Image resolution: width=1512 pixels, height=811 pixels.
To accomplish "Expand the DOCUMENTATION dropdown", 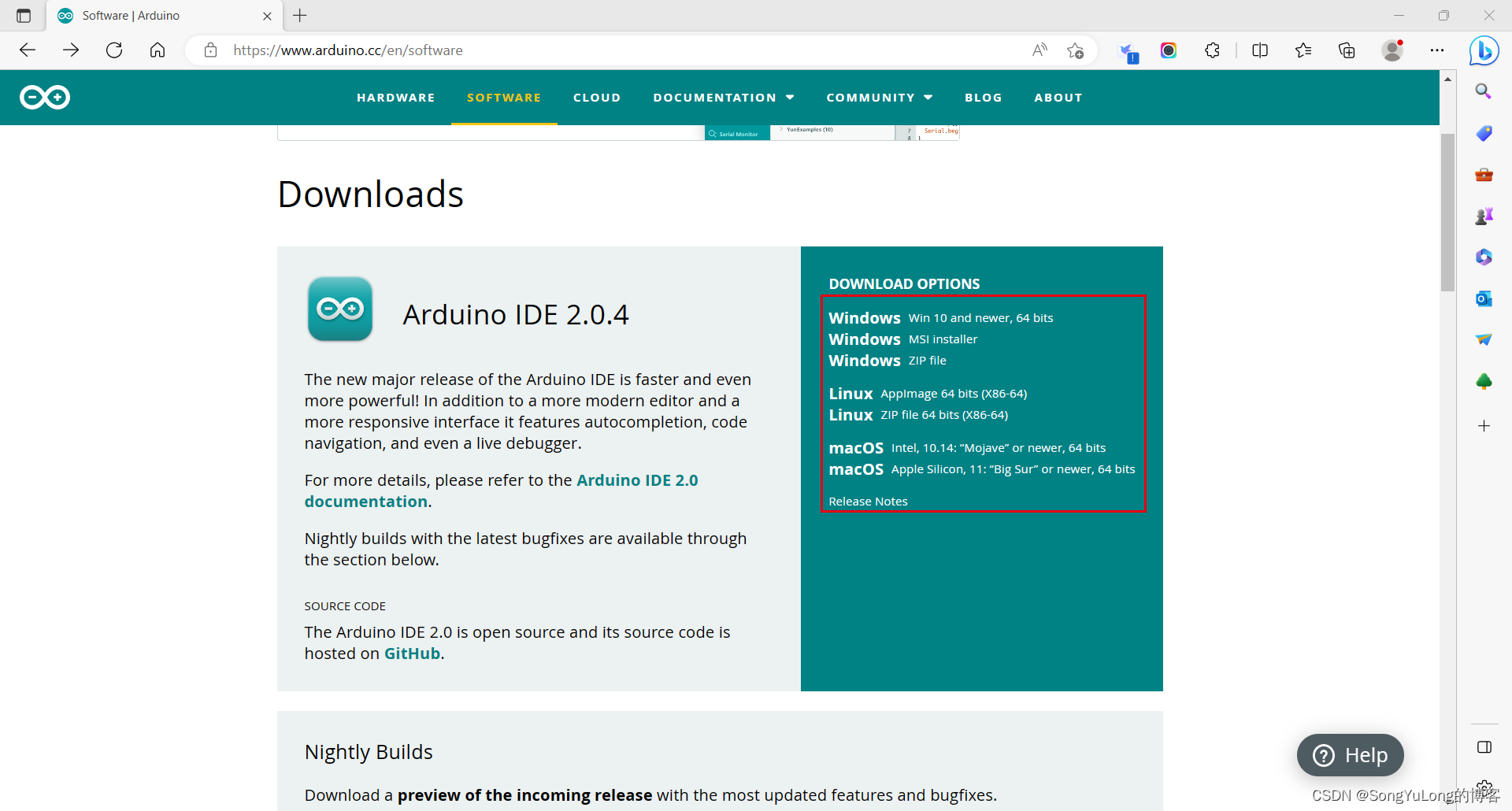I will click(723, 97).
